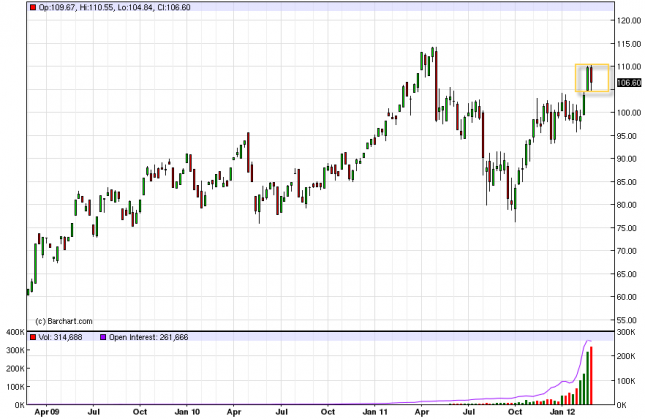645x419 pixels.
Task: Click the Open Interest: 261,666 label
Action: point(148,337)
